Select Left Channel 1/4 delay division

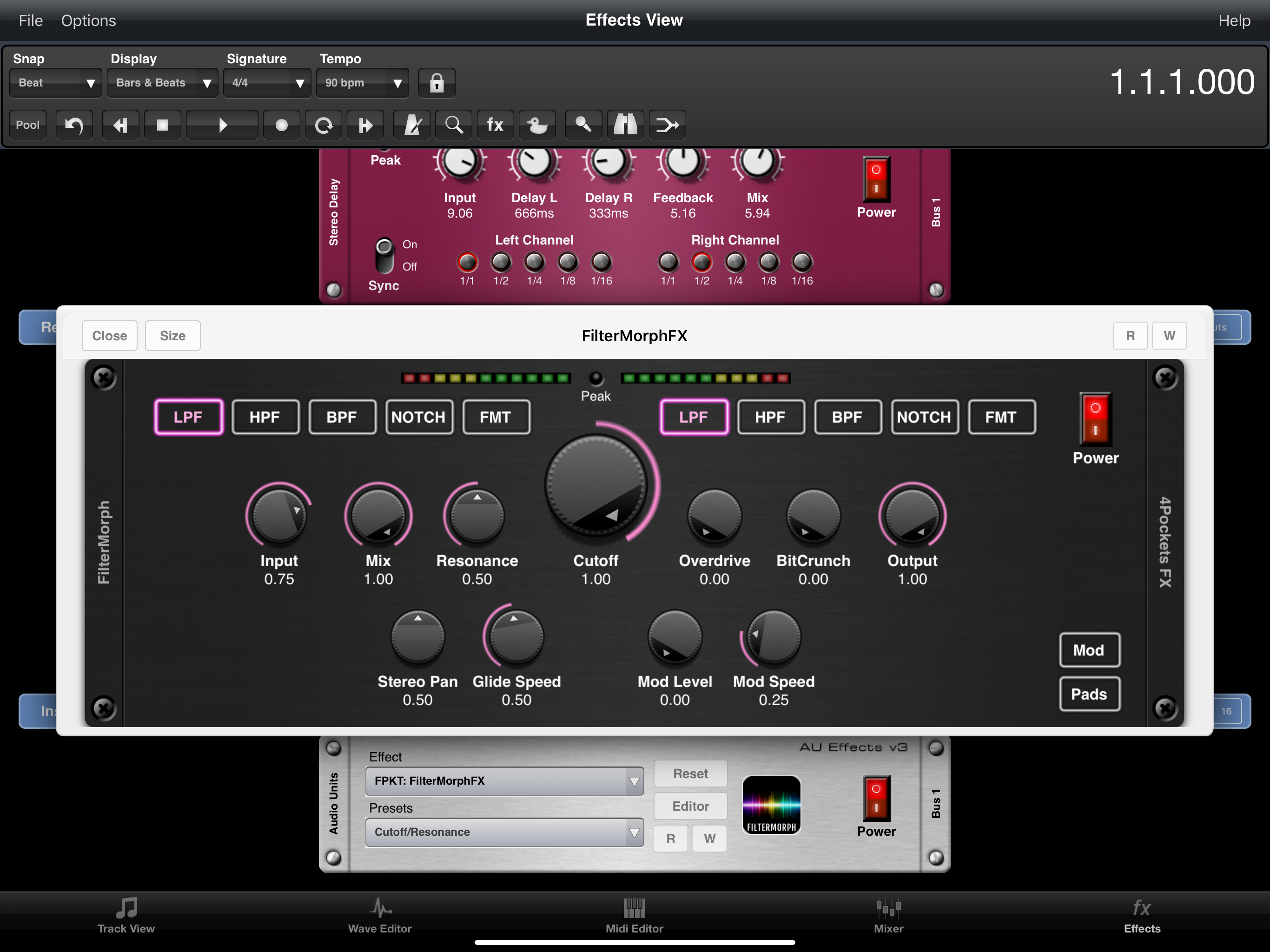tap(534, 262)
